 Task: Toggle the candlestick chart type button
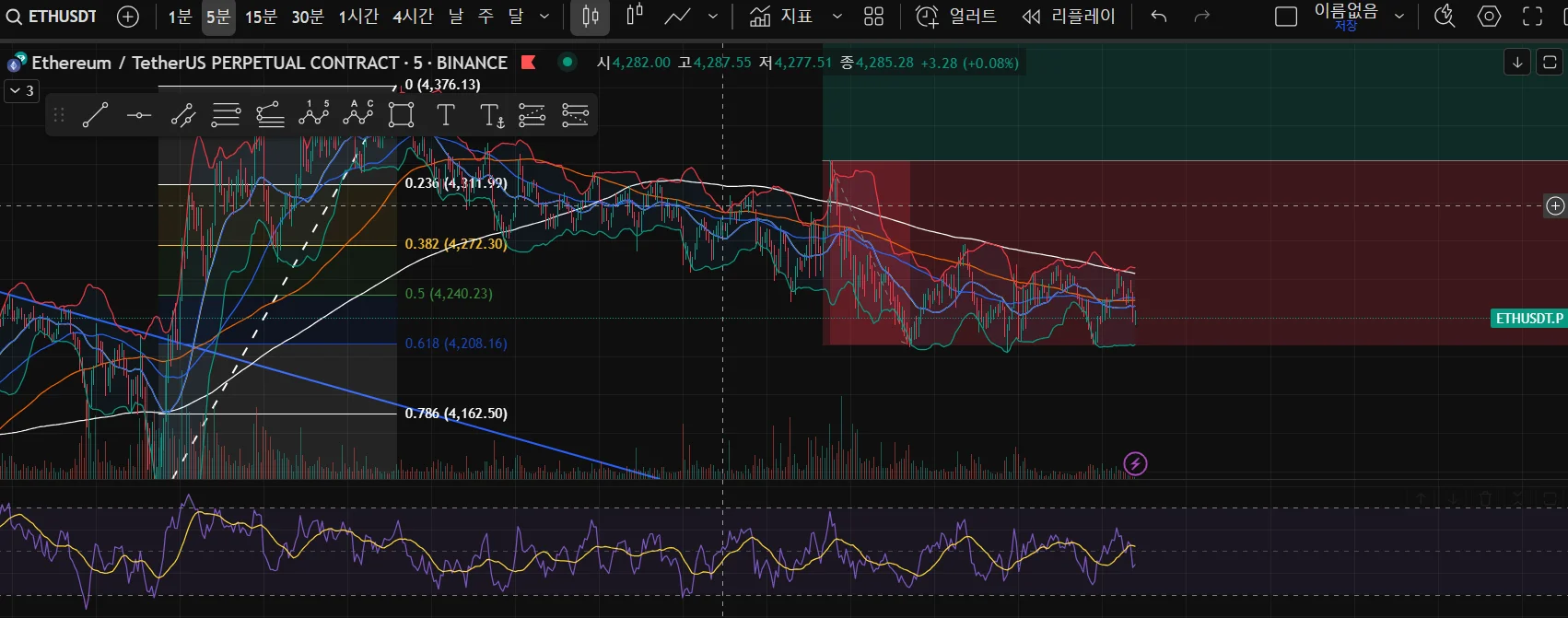click(x=590, y=17)
